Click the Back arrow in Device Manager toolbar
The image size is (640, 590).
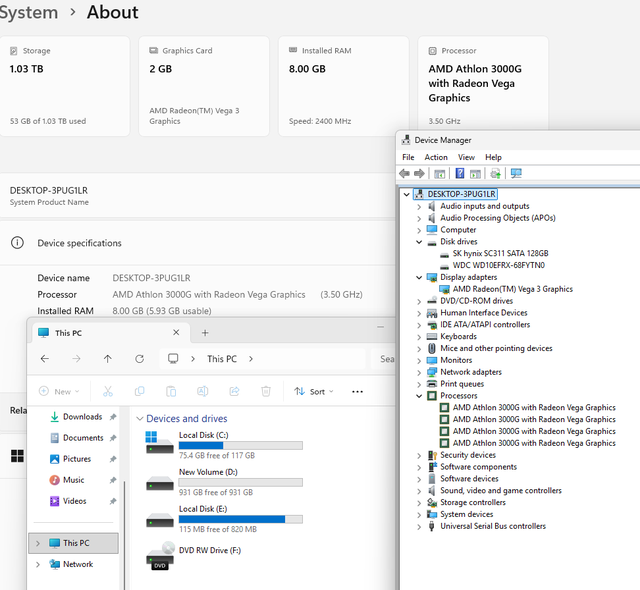tap(404, 173)
